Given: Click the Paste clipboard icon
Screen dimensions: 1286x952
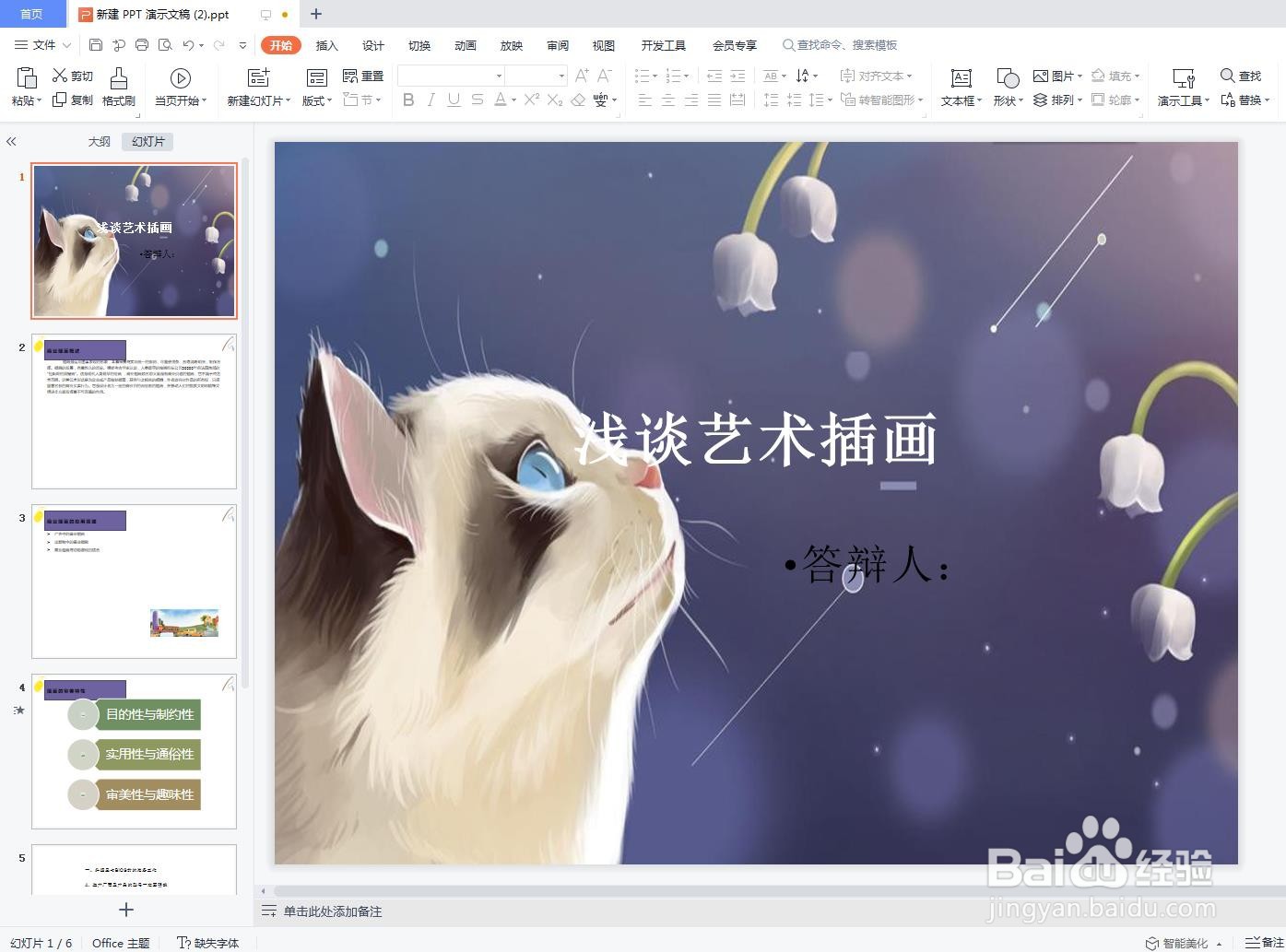Looking at the screenshot, I should [26, 77].
